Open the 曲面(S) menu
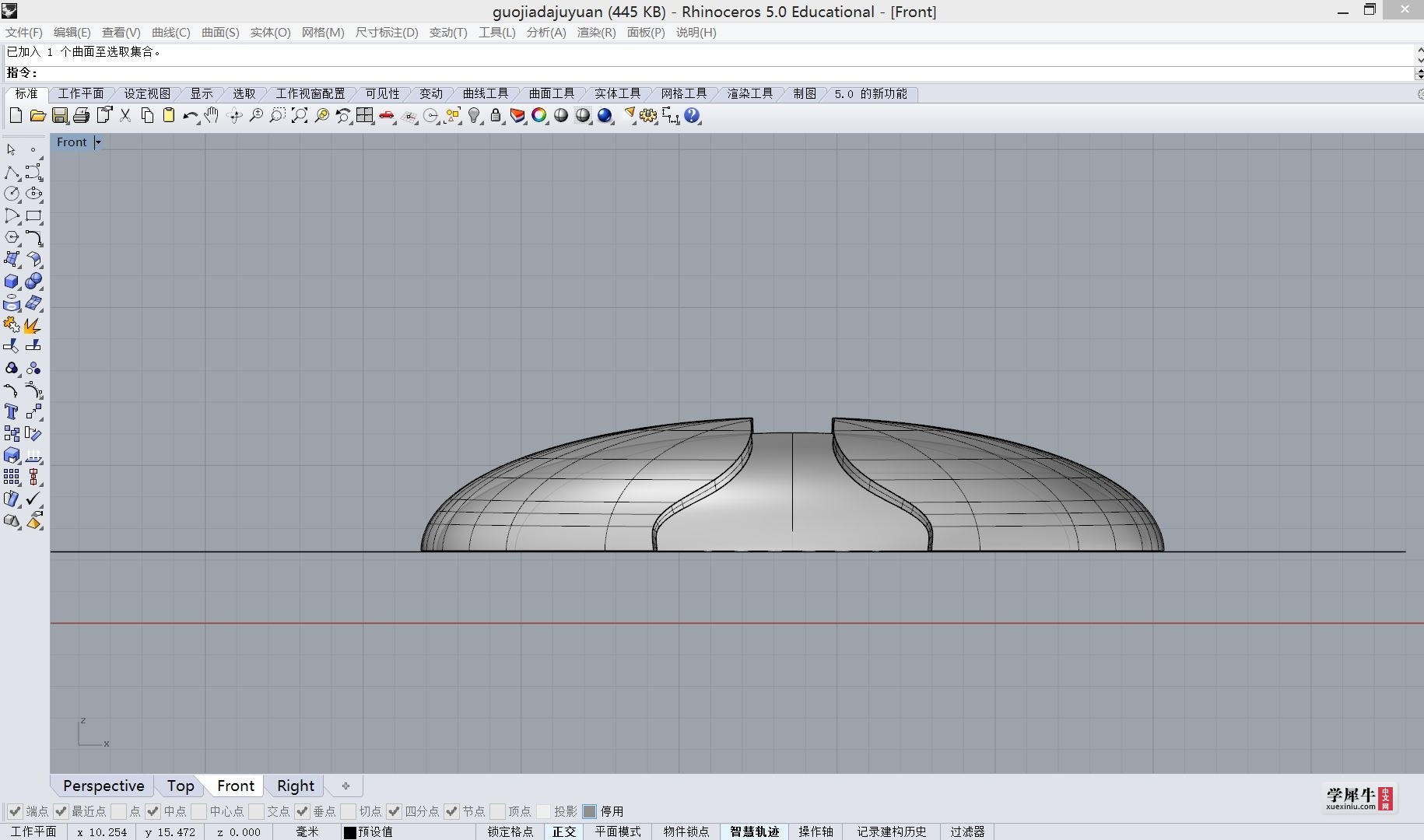 (x=220, y=32)
